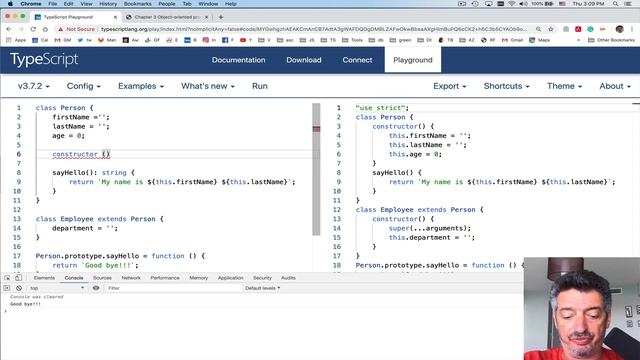
Task: Click the constructor line in the editor
Action: coord(81,154)
